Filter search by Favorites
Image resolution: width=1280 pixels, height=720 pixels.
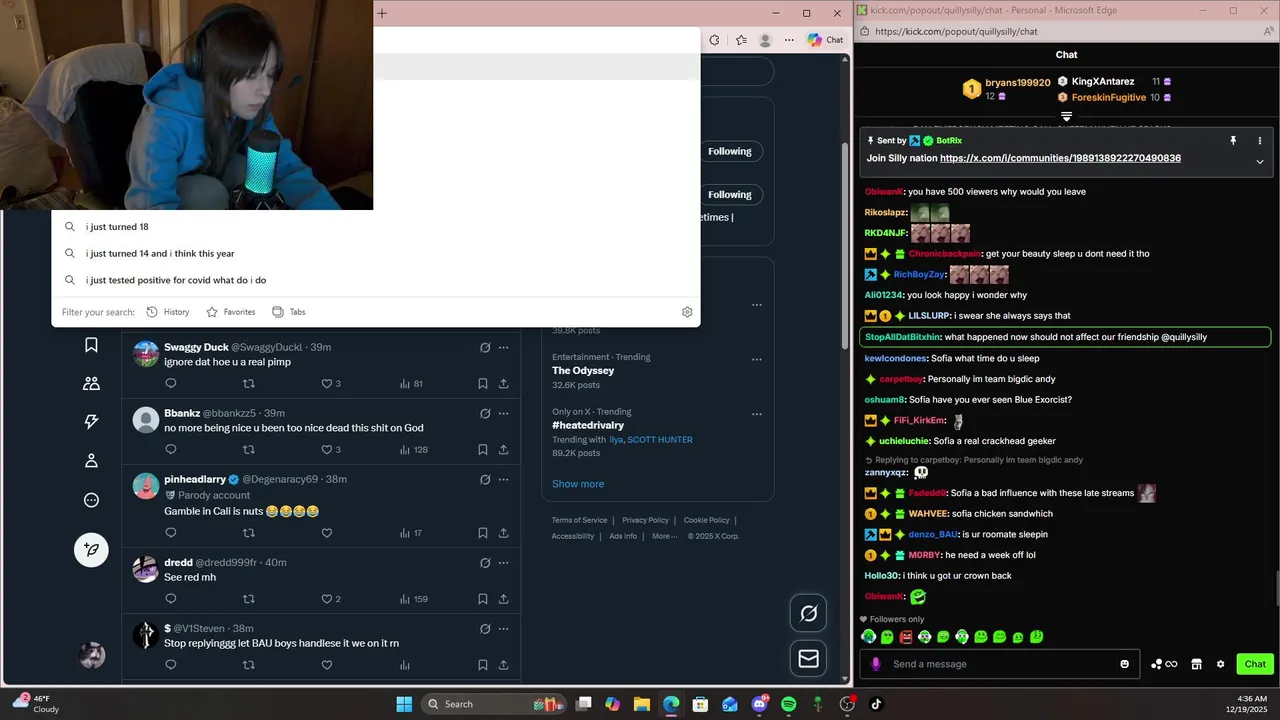coord(230,312)
